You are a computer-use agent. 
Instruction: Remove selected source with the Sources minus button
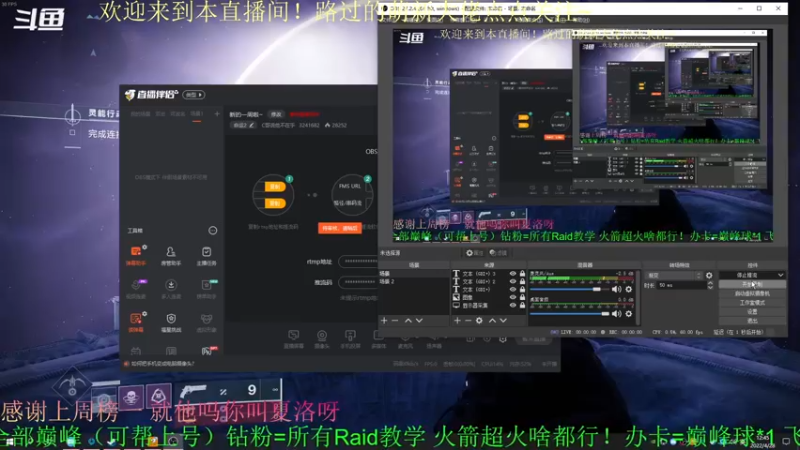[468, 320]
